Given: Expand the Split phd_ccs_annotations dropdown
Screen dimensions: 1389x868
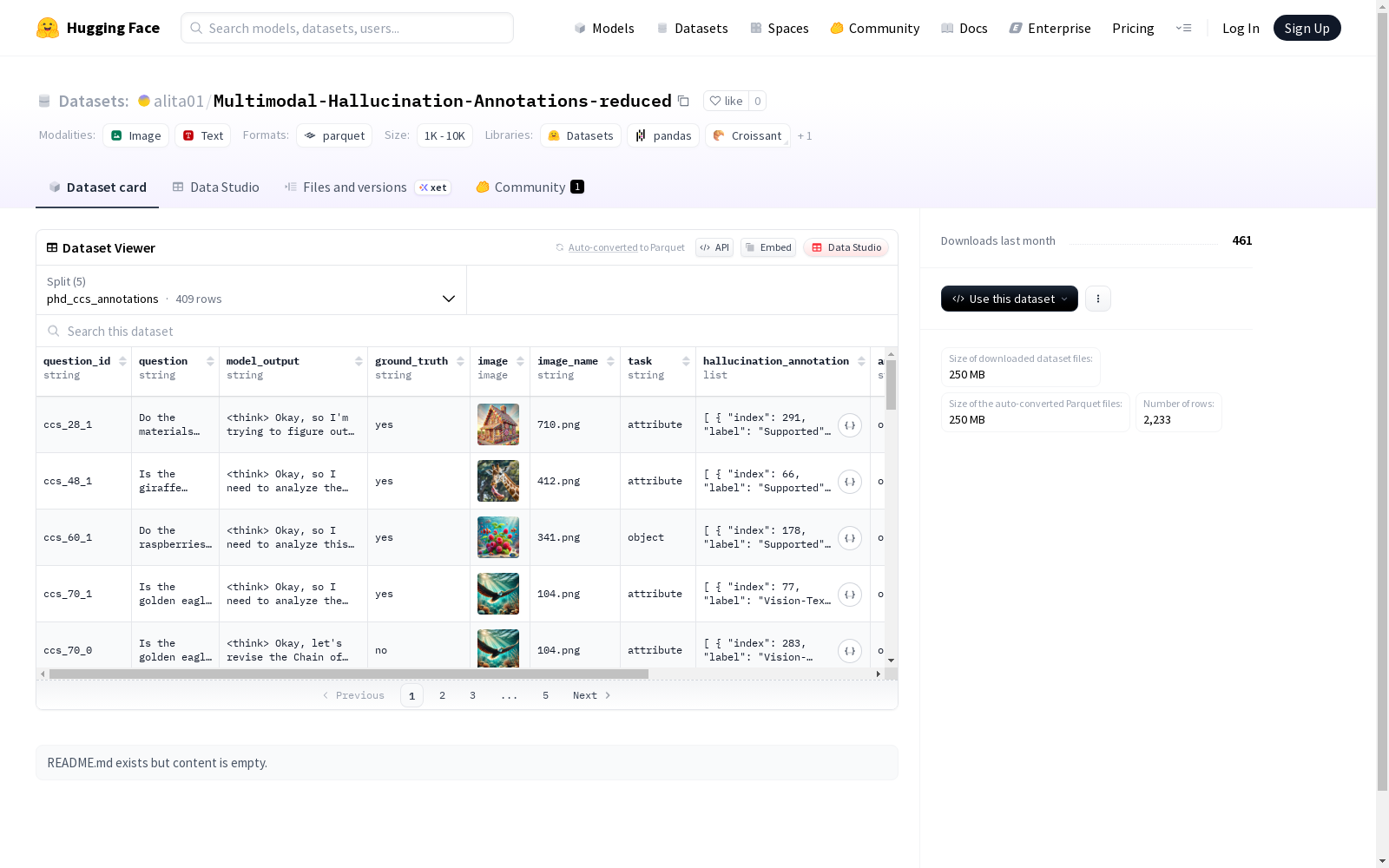Looking at the screenshot, I should click(x=252, y=290).
